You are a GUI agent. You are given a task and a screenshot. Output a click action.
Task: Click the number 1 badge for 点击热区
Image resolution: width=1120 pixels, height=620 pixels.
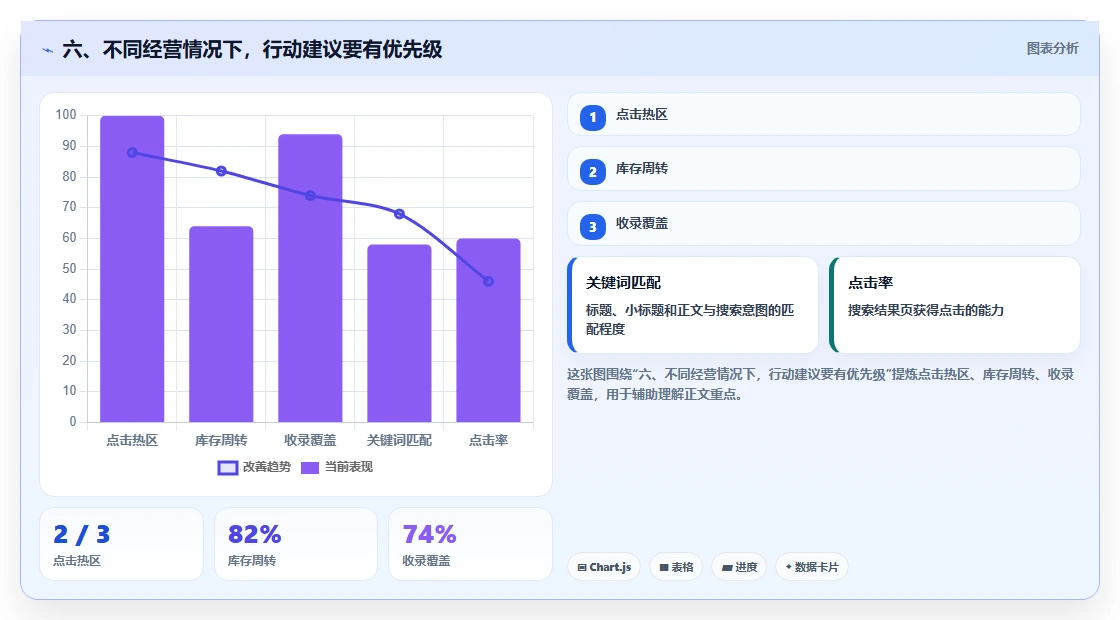click(x=592, y=118)
